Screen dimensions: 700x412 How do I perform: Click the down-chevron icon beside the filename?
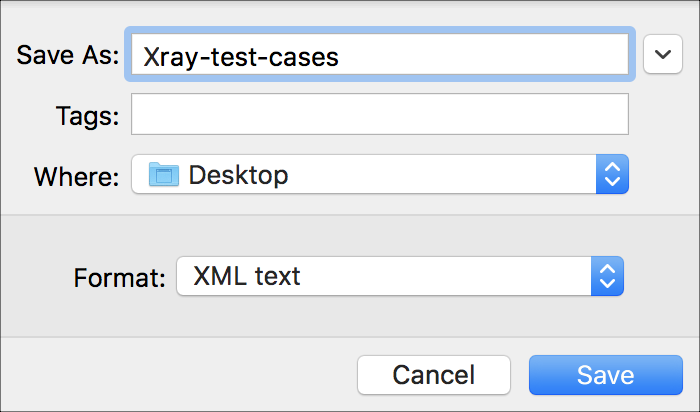click(x=662, y=54)
